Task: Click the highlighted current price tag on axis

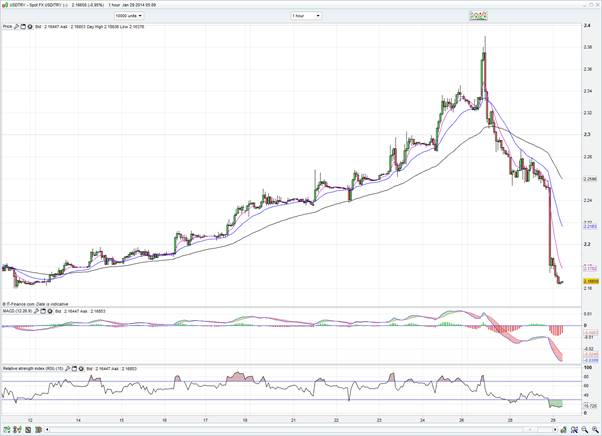Action: pos(591,282)
